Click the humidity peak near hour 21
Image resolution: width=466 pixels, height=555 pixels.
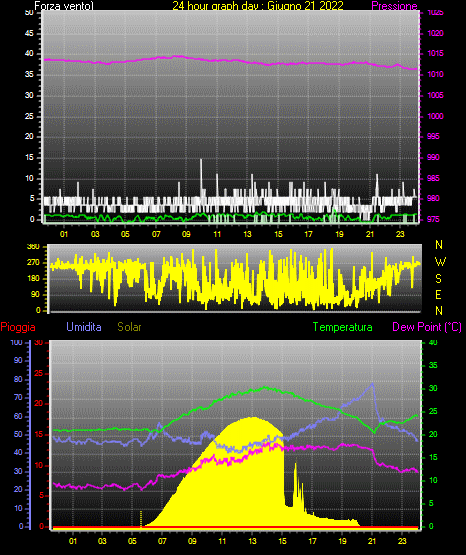click(372, 384)
